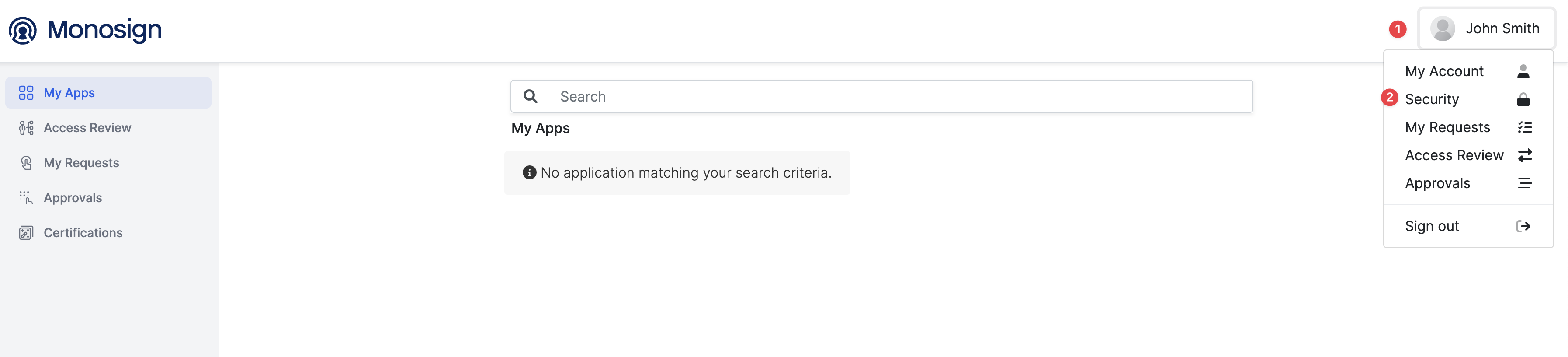Click the Approvals sidebar icon
The height and width of the screenshot is (357, 1568).
pos(25,197)
